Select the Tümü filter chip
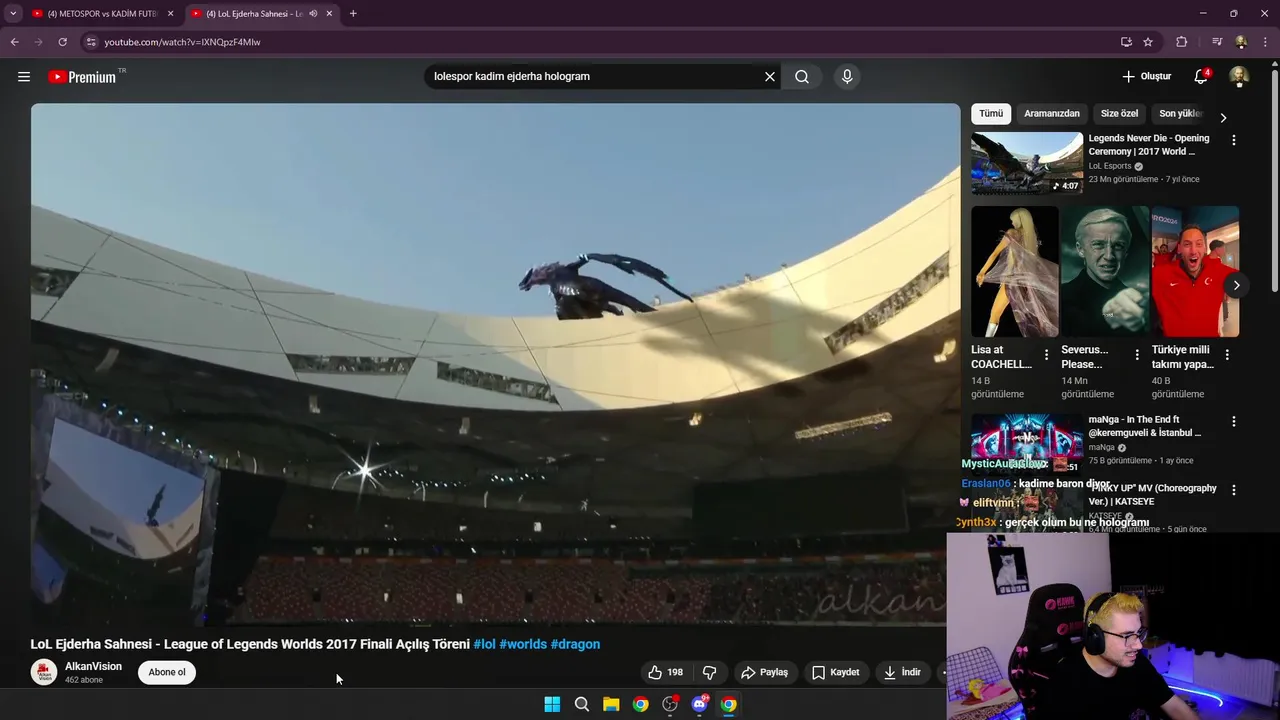Screen dimensions: 1280x720 [991, 114]
